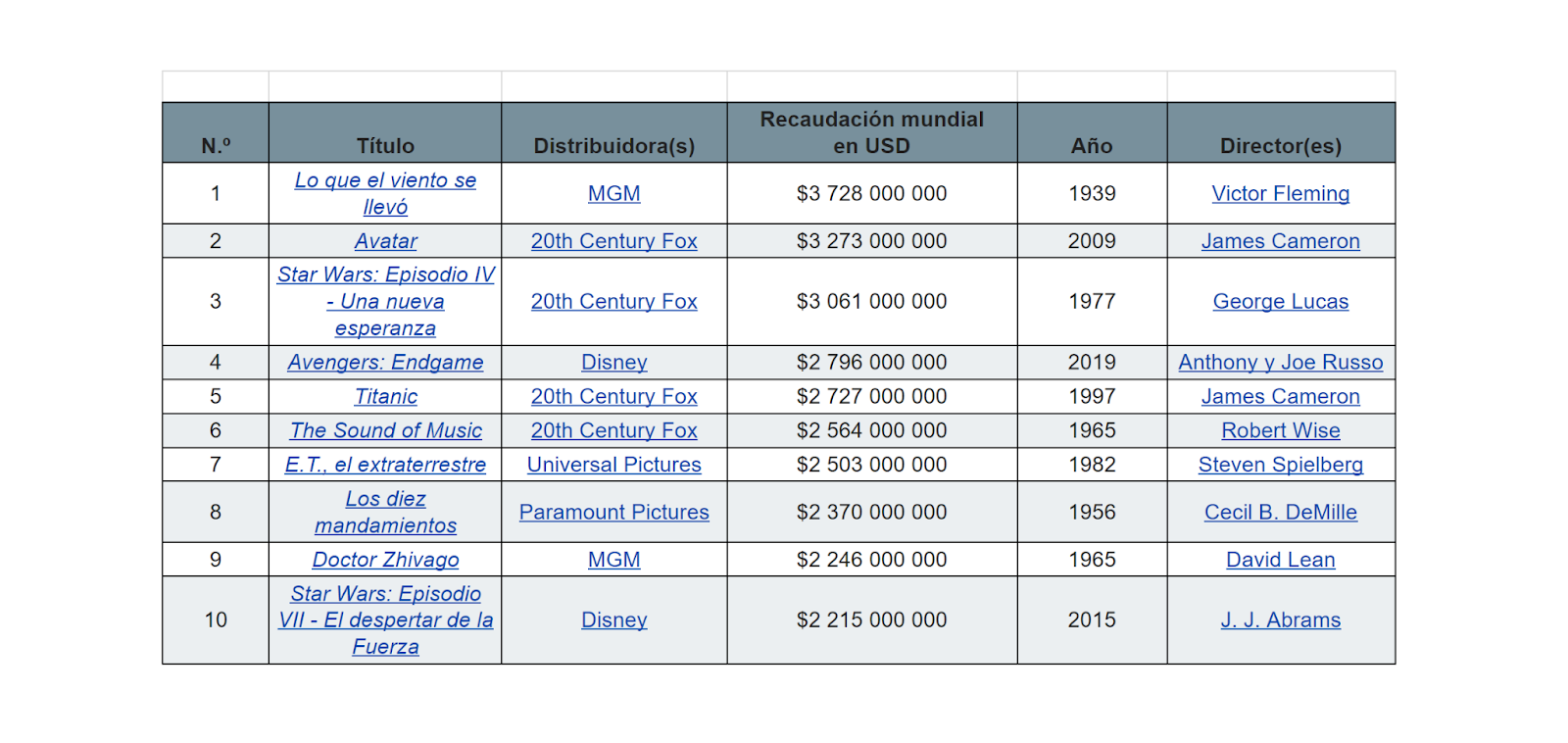
Task: Open the Lo que el viento se llevó link
Action: pyautogui.click(x=385, y=193)
